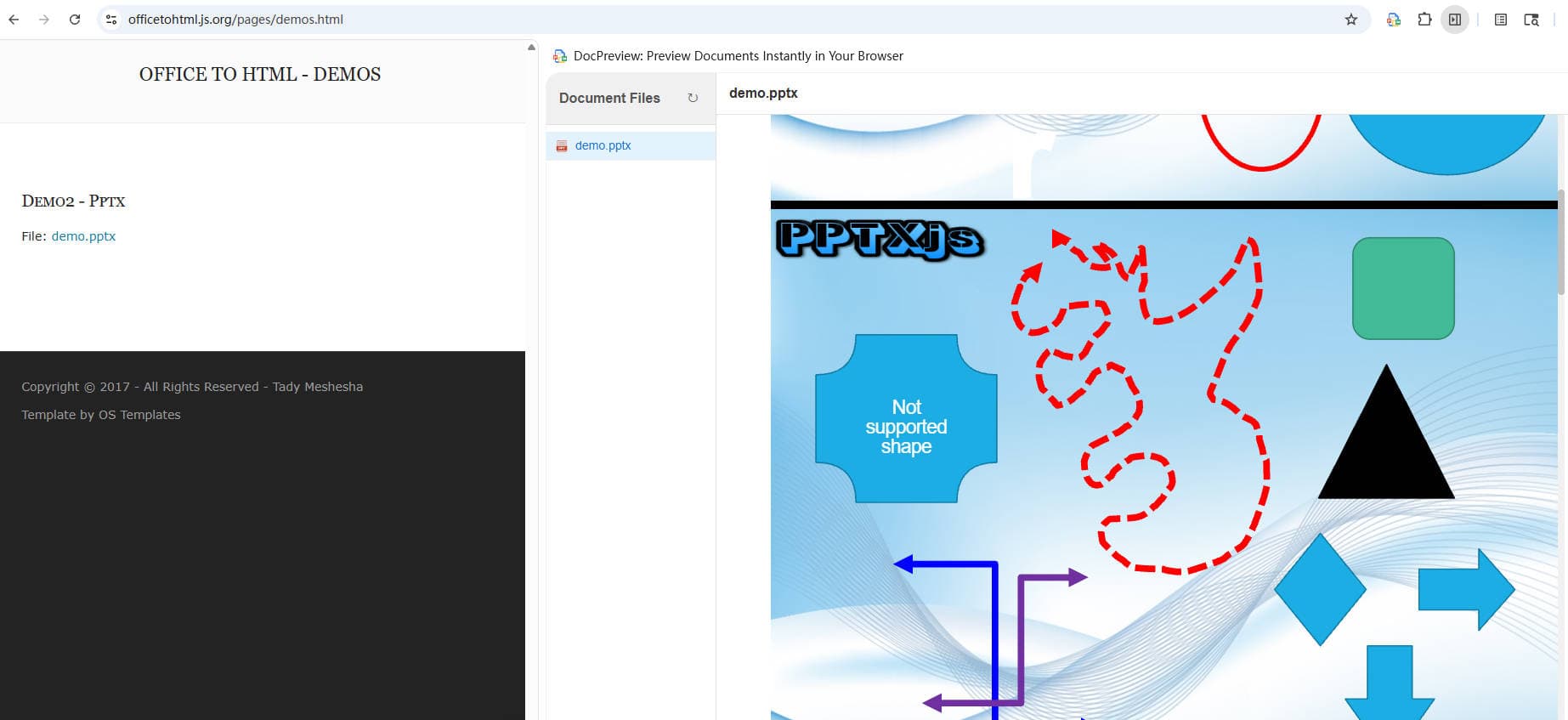Click the copyright Tady Meshesha footer text
The width and height of the screenshot is (1568, 720).
coord(192,387)
